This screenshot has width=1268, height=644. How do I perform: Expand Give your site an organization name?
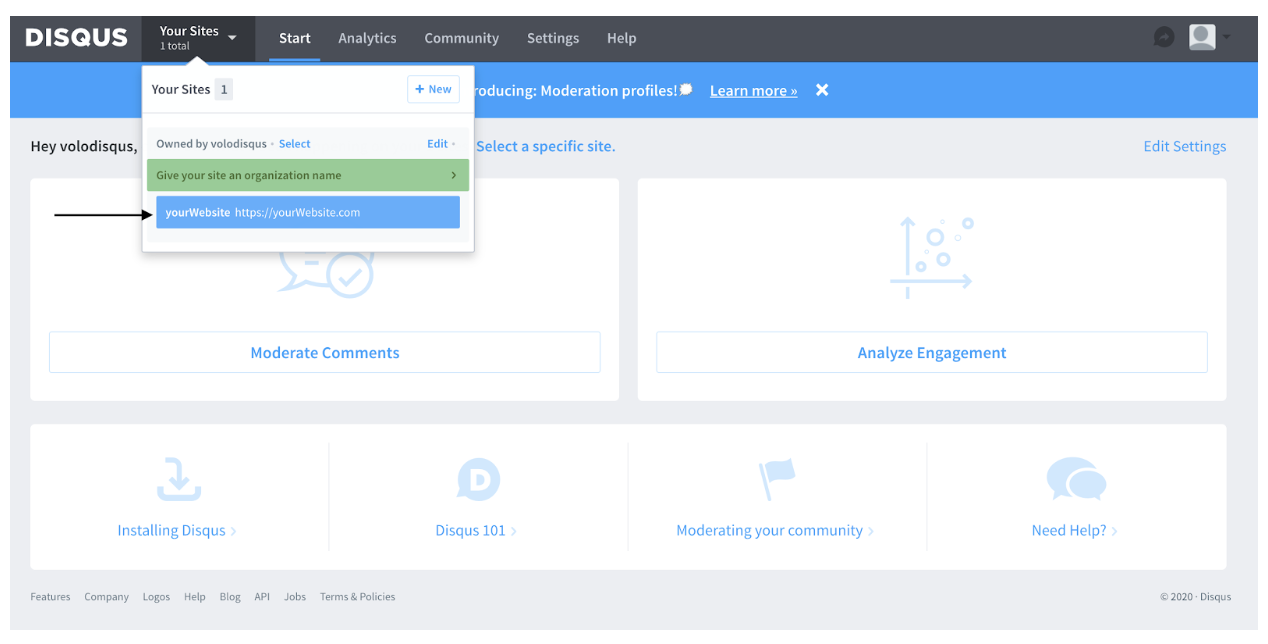[x=308, y=175]
